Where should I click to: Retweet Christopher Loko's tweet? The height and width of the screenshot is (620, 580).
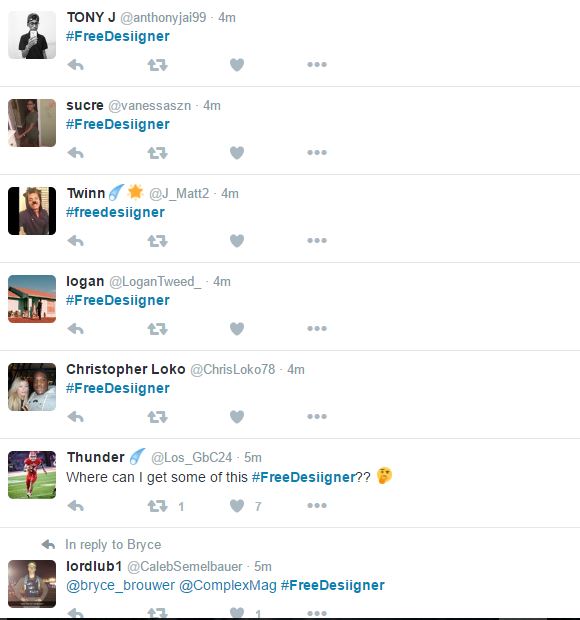[x=157, y=417]
